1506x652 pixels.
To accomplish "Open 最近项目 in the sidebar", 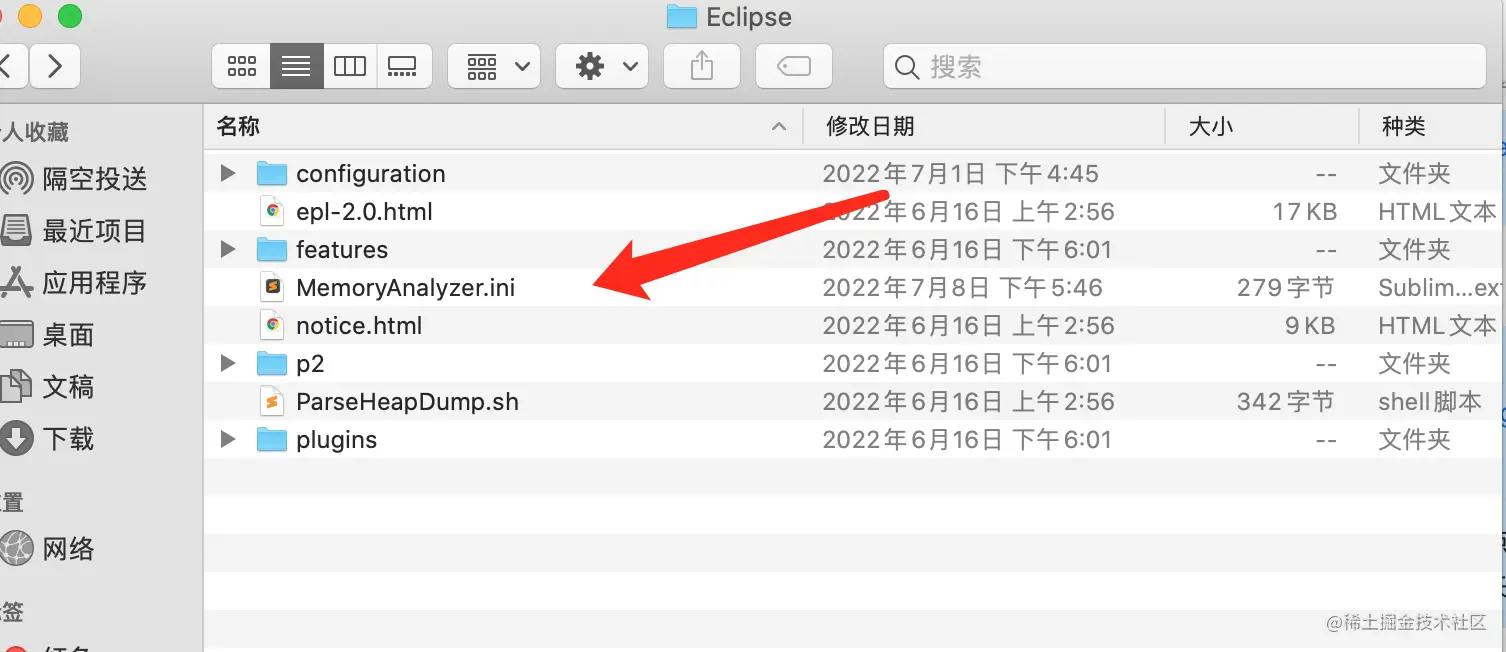I will pos(95,231).
